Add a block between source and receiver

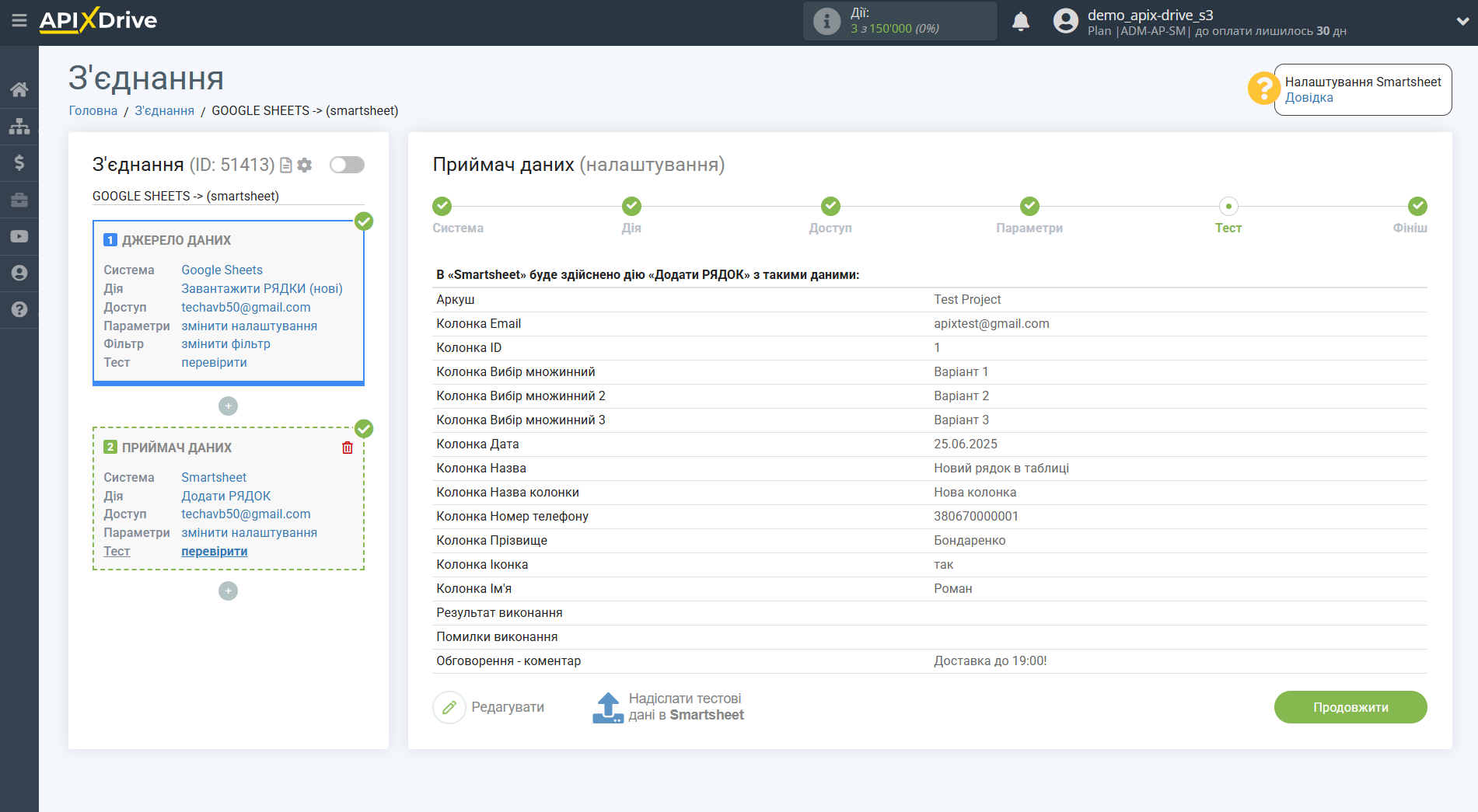click(228, 406)
